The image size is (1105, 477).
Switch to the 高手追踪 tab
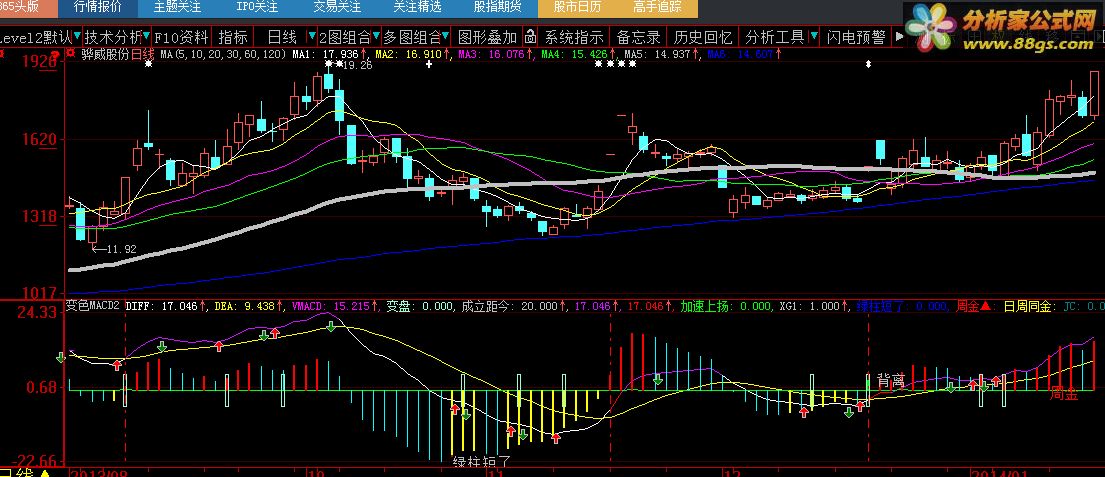pos(657,8)
